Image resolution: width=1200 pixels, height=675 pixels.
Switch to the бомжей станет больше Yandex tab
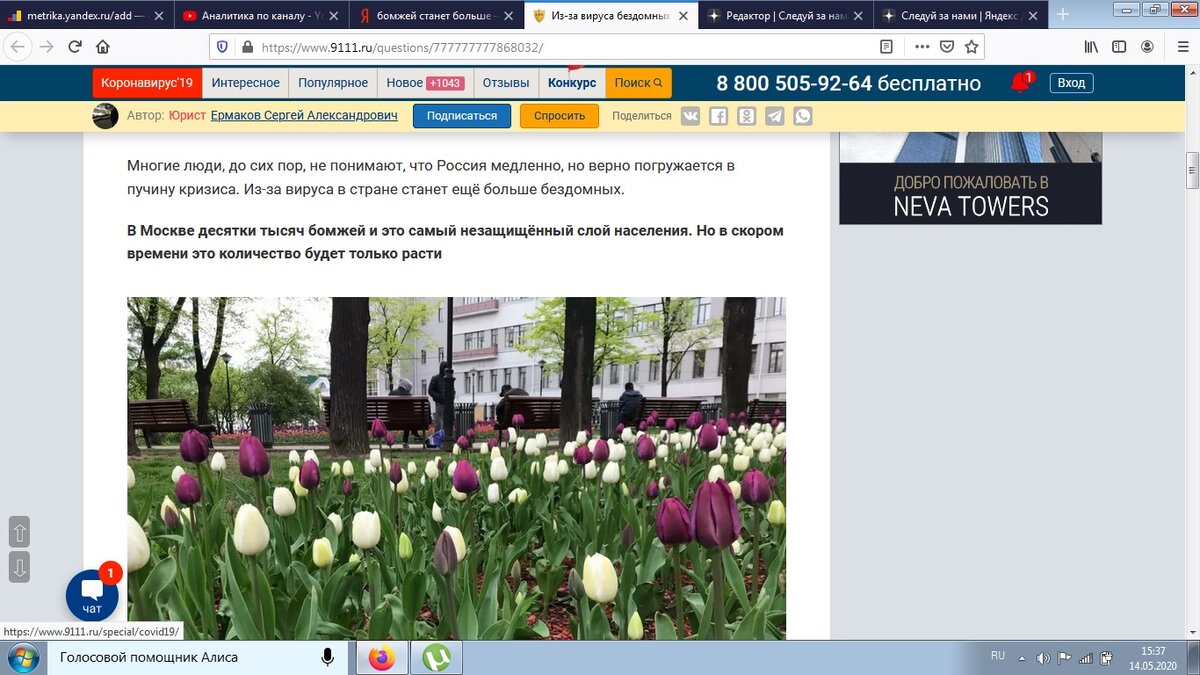pos(436,15)
